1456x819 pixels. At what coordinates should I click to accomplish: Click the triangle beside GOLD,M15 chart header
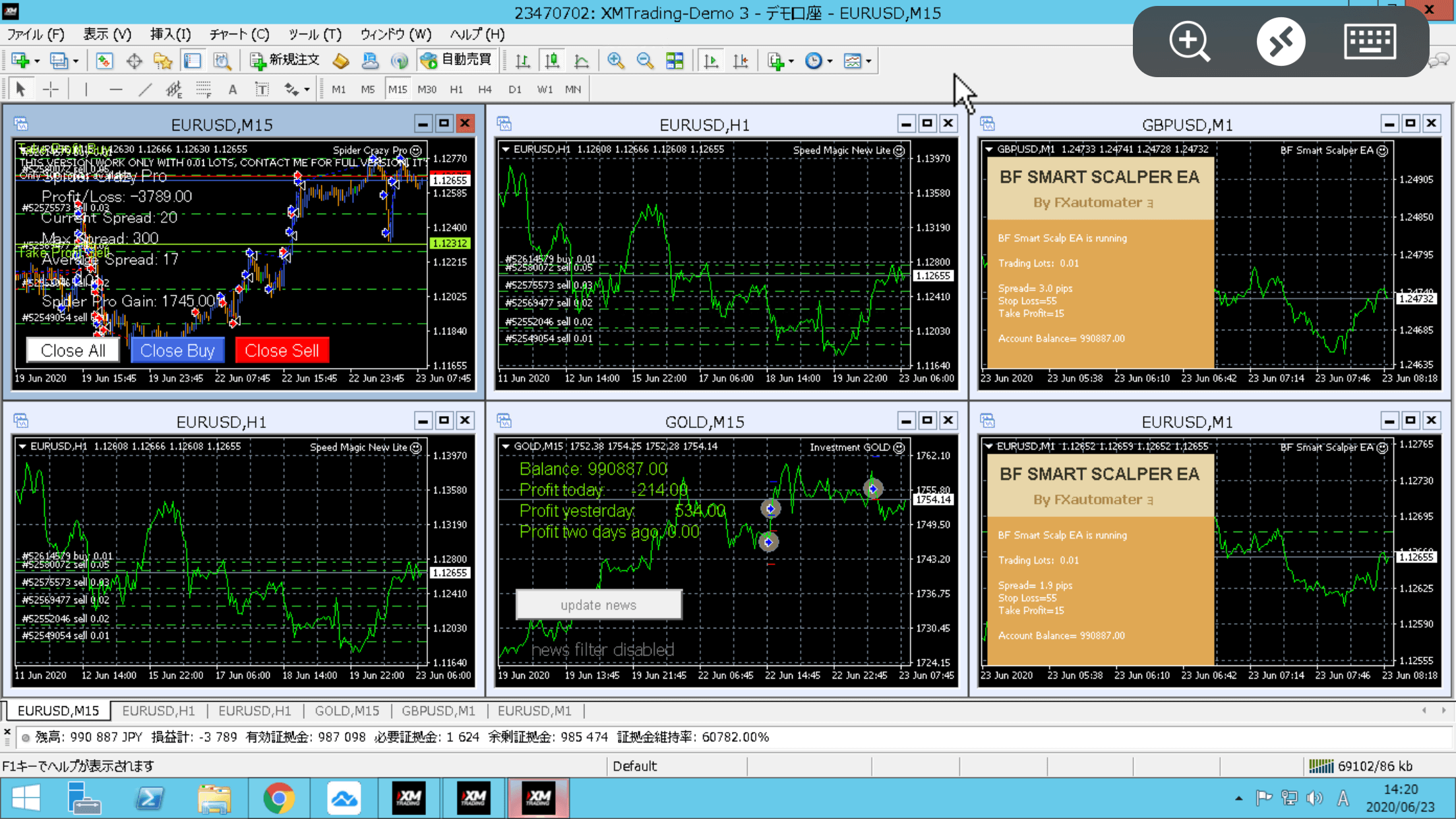click(506, 446)
